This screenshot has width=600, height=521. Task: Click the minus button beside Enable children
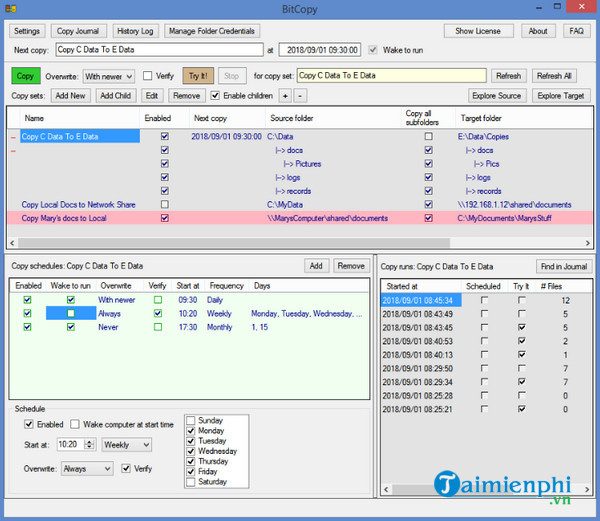pyautogui.click(x=300, y=96)
